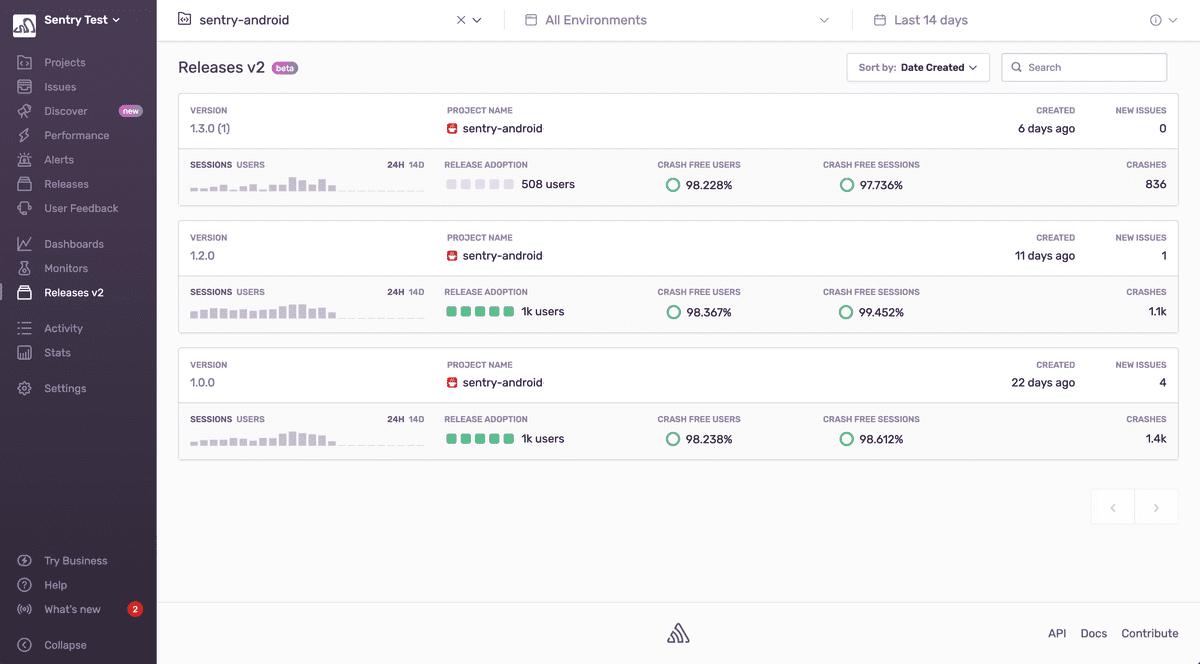1200x664 pixels.
Task: Clear the sentry-android project filter
Action: pyautogui.click(x=461, y=20)
